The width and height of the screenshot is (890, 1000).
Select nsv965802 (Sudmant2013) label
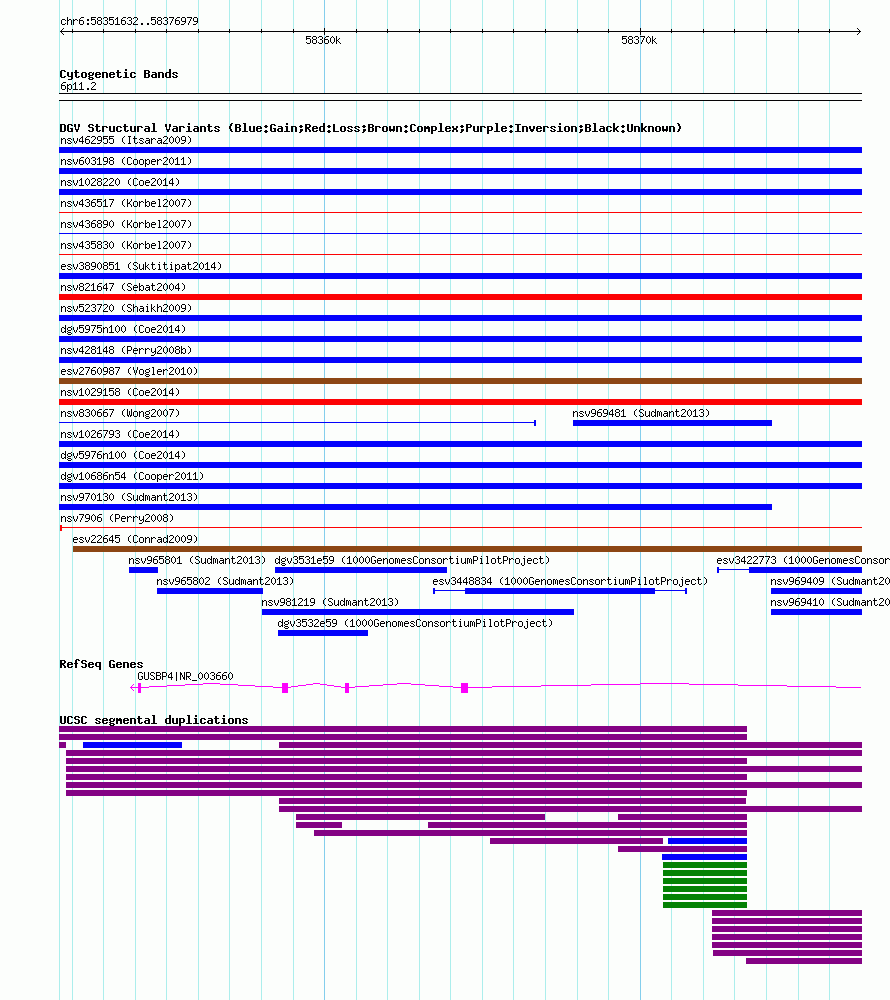click(225, 582)
